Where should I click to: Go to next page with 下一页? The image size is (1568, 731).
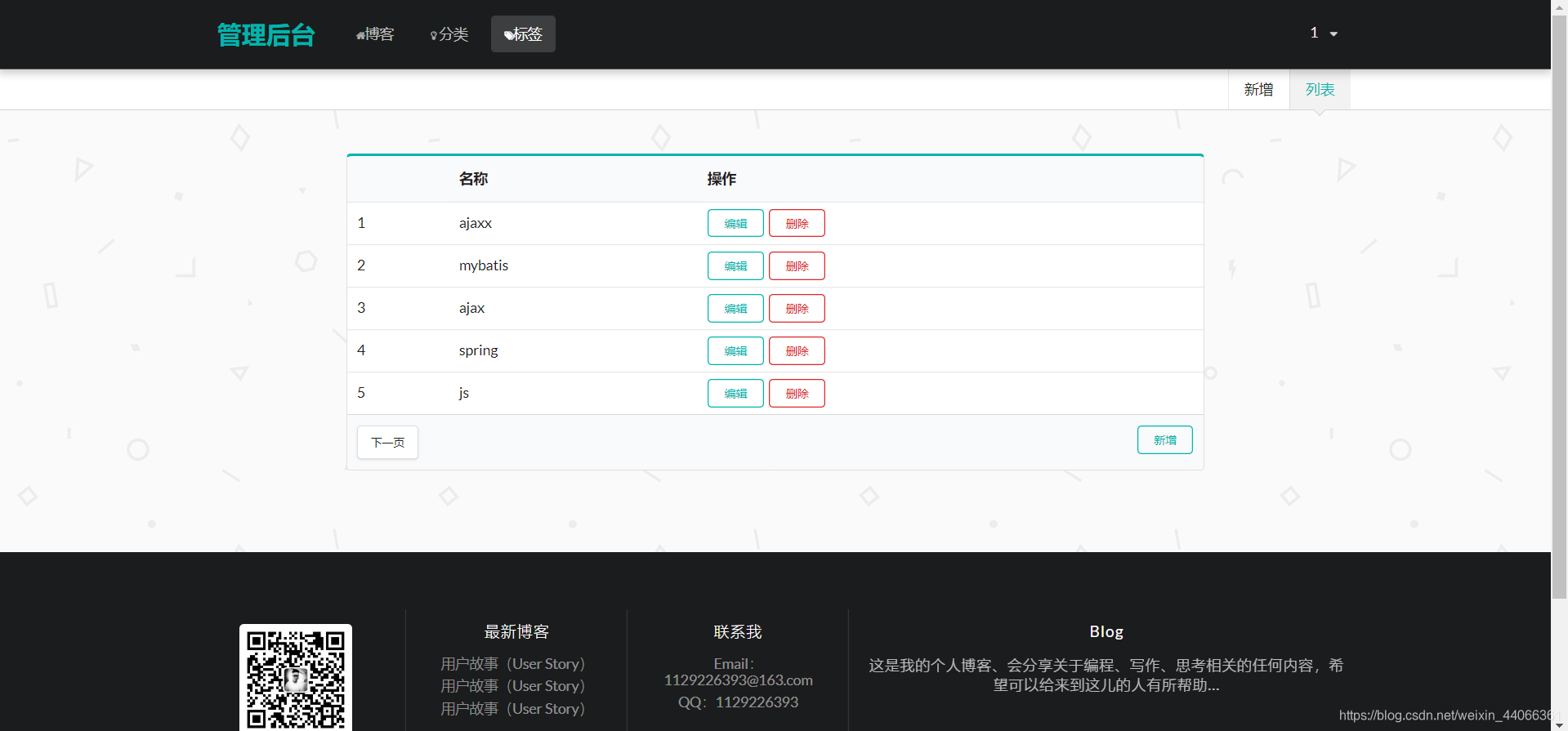tap(387, 442)
